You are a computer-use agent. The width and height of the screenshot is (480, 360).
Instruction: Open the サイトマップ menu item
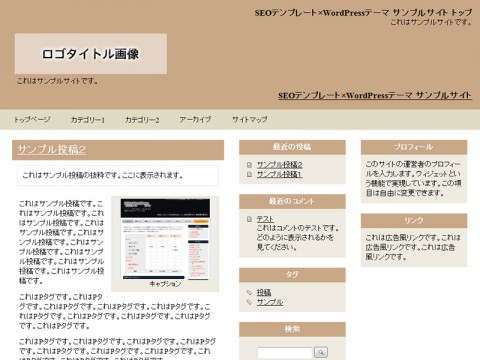[x=250, y=119]
